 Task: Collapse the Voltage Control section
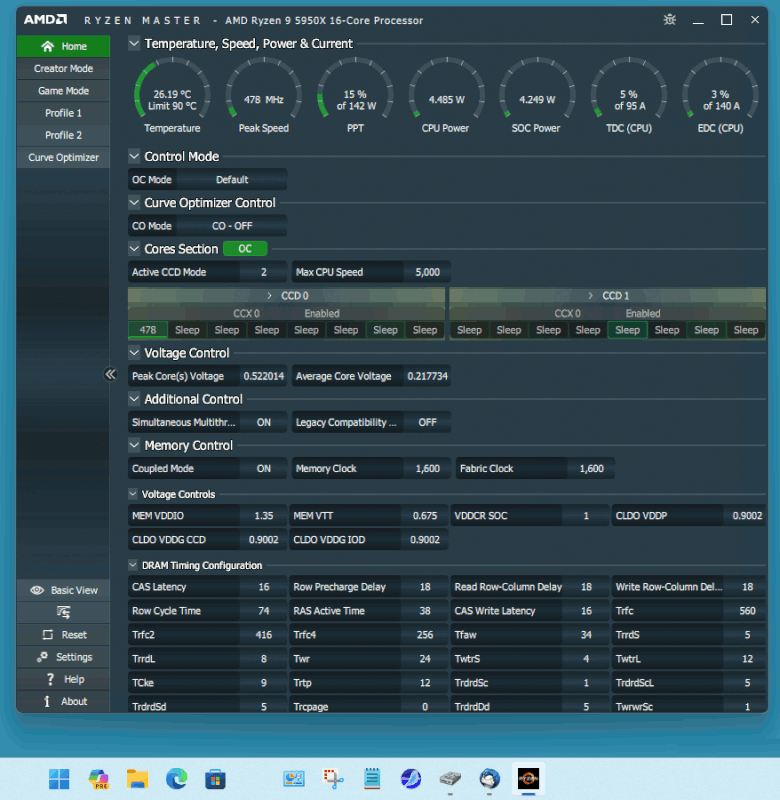click(x=134, y=353)
